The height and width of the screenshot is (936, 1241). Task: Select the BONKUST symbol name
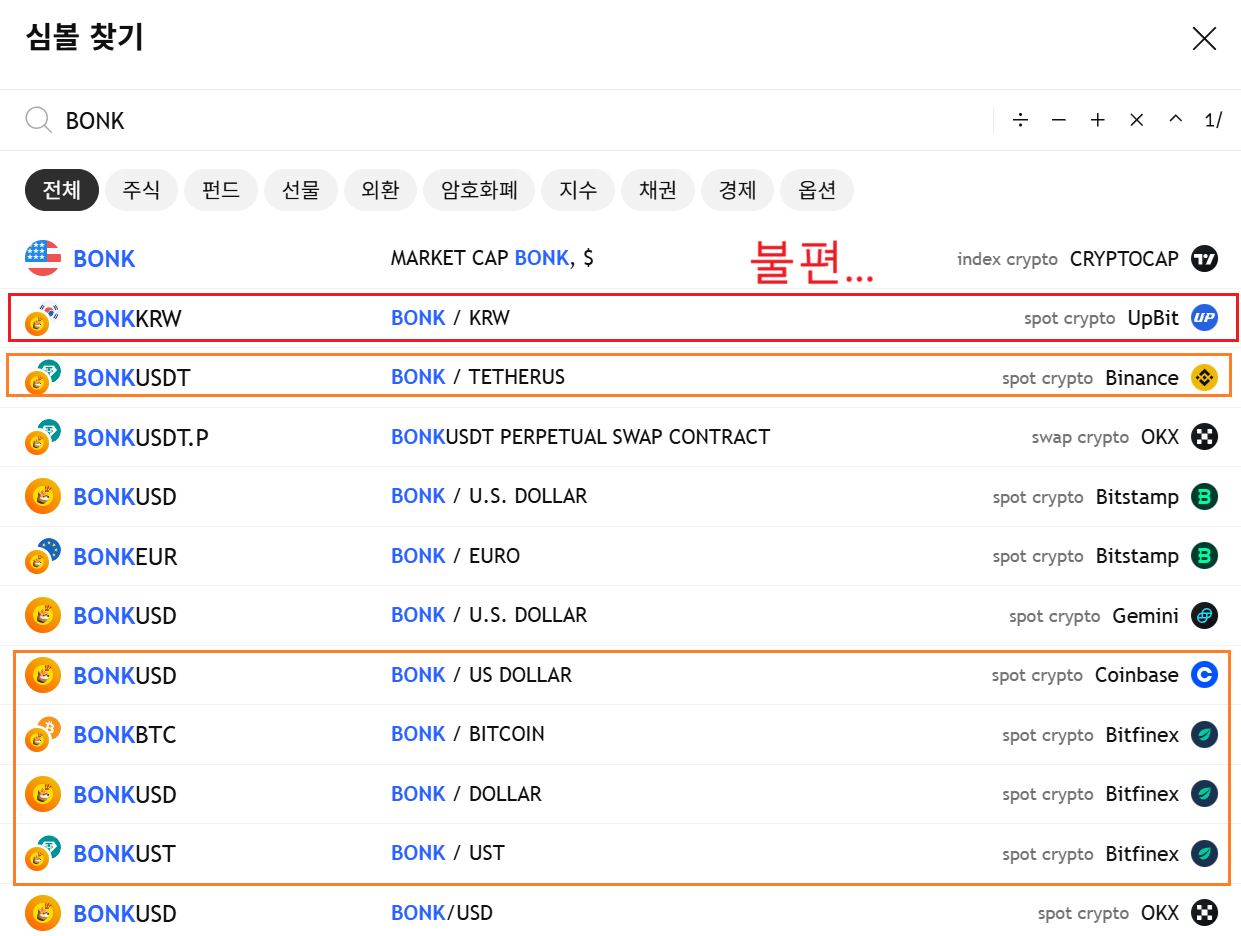click(124, 854)
